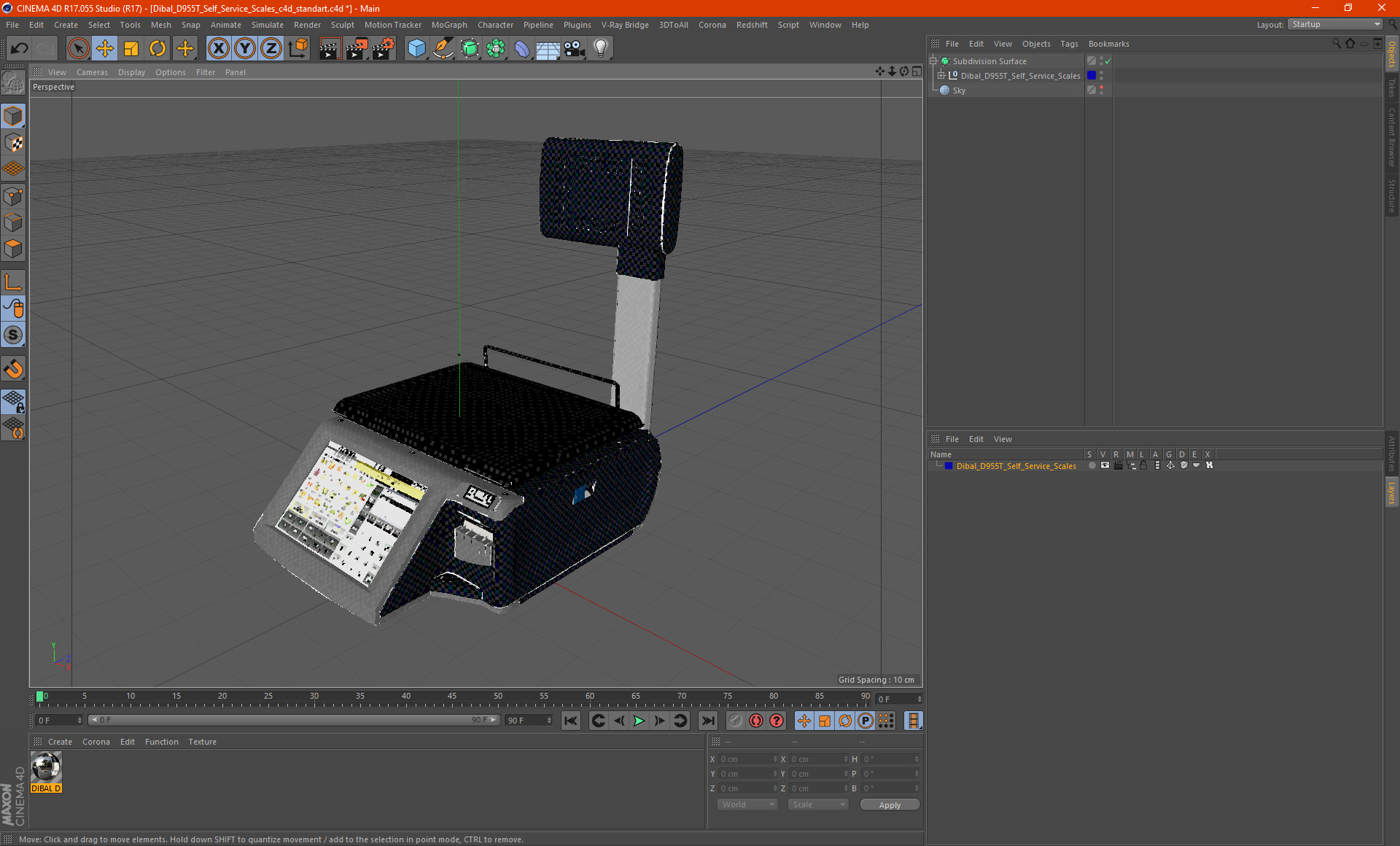Toggle the Snap Enable magnet

pos(13,369)
